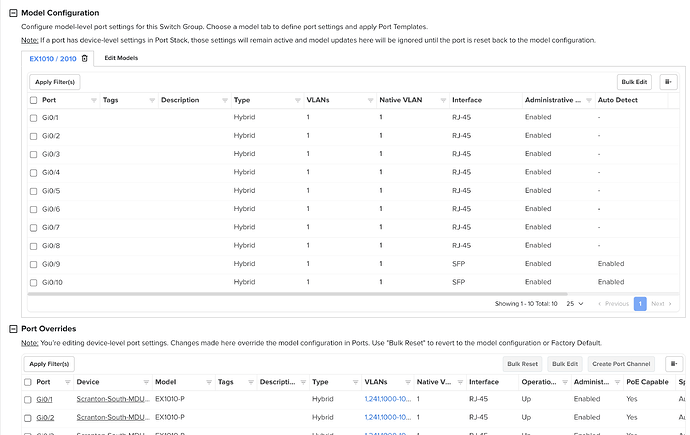Open the Edit Models tab

[121, 58]
